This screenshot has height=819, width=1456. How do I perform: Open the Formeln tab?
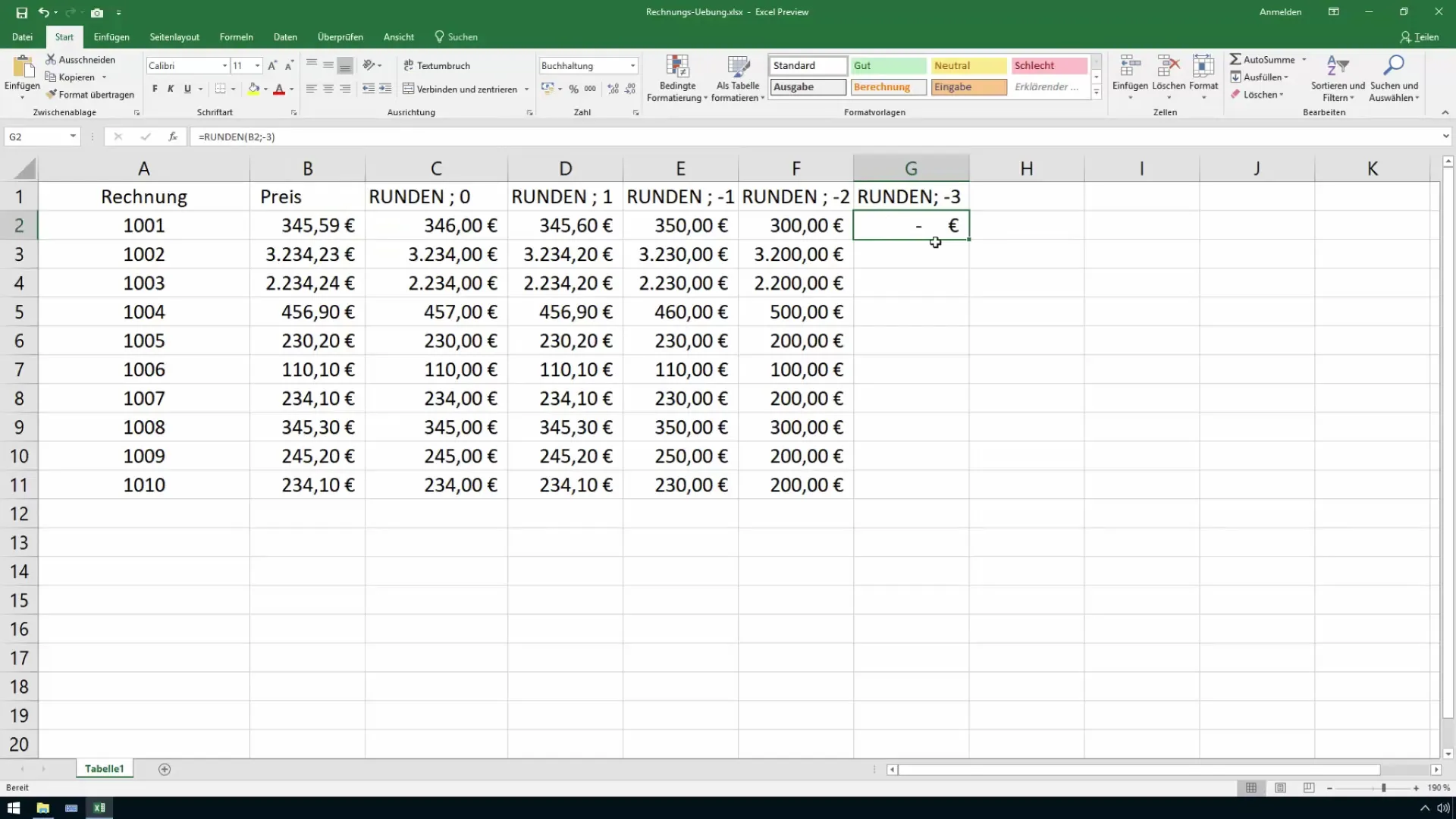tap(236, 36)
